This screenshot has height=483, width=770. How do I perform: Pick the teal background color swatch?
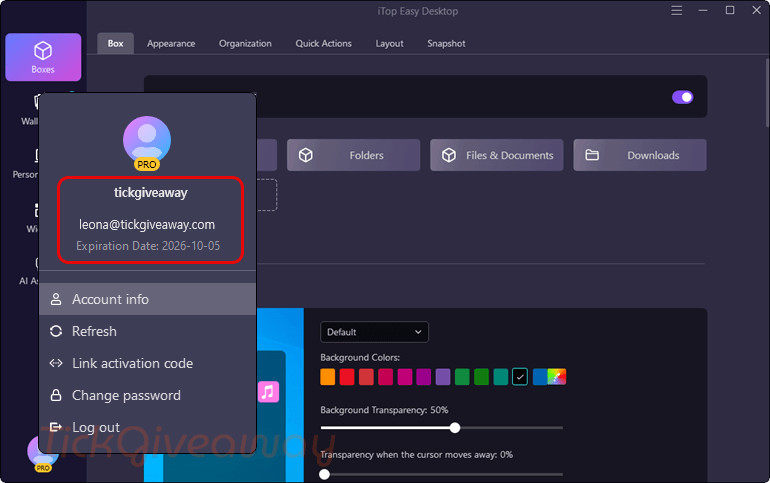[x=501, y=377]
